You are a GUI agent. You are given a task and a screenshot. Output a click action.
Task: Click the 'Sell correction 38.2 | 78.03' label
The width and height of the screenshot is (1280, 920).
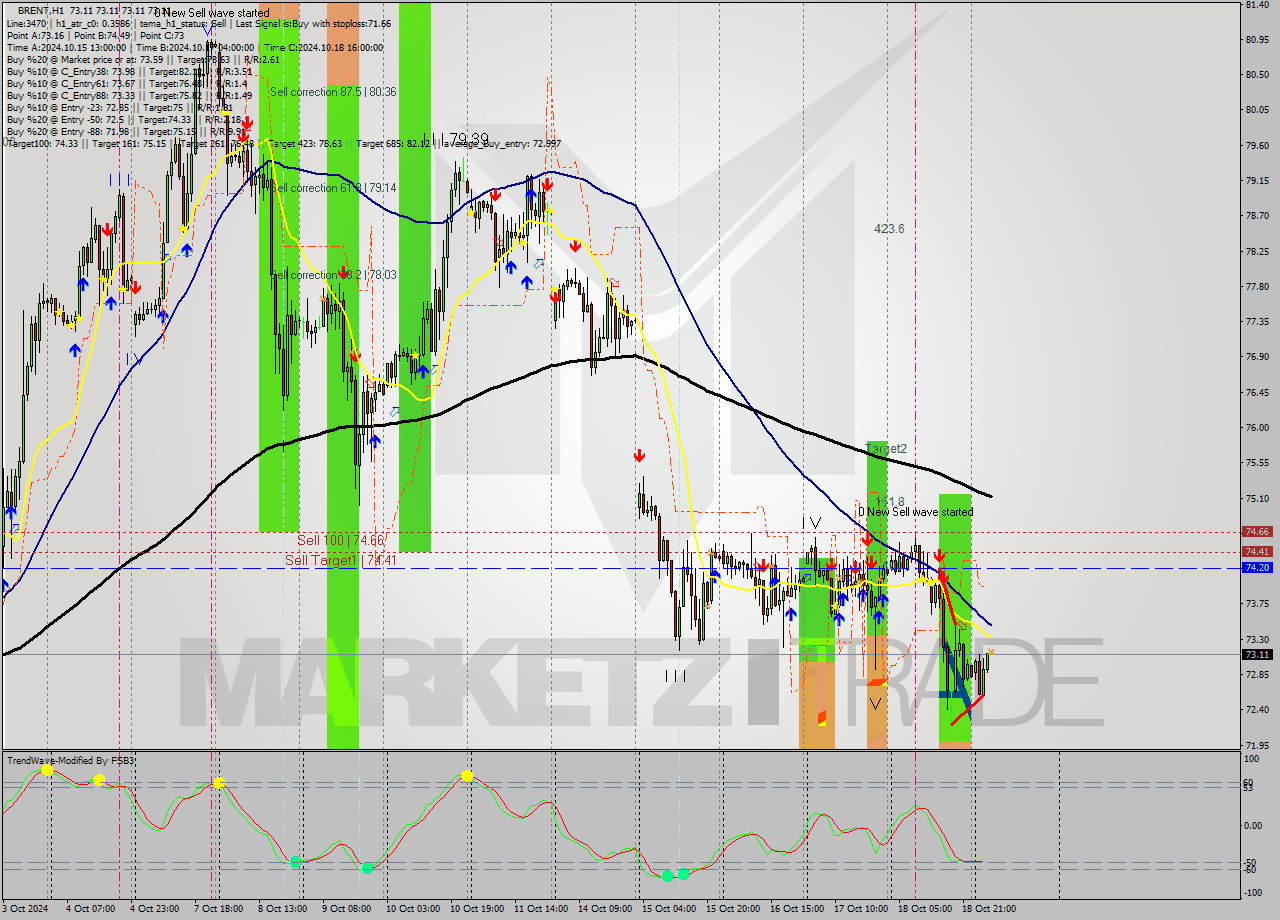(x=333, y=275)
